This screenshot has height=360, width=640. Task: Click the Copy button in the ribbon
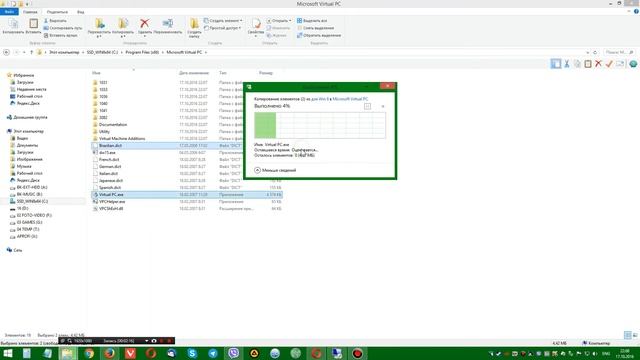point(13,27)
